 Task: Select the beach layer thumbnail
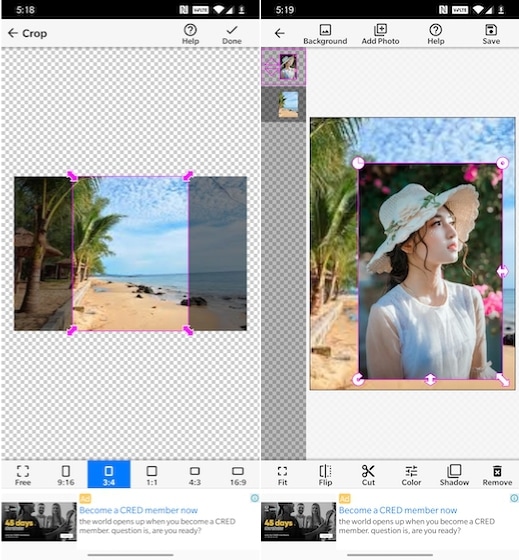coord(288,105)
